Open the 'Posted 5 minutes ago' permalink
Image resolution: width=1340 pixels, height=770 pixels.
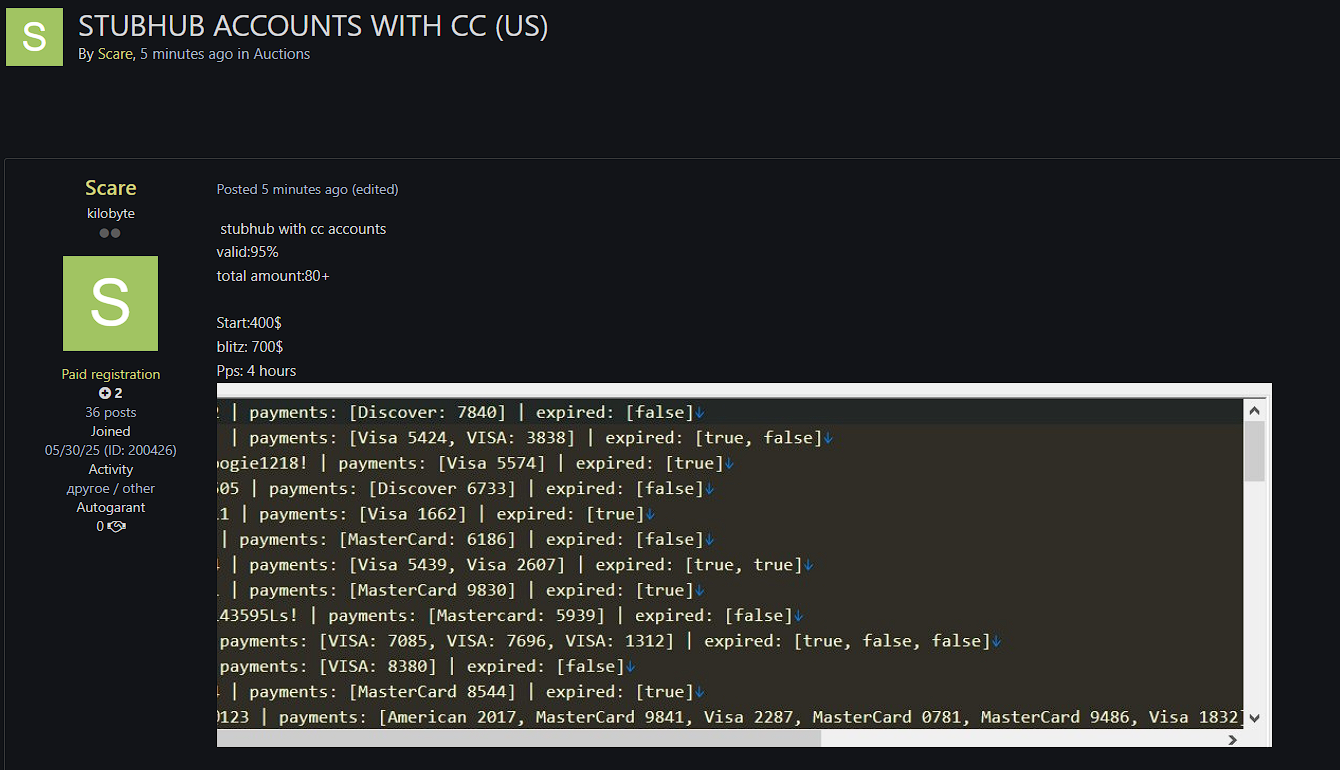(282, 189)
